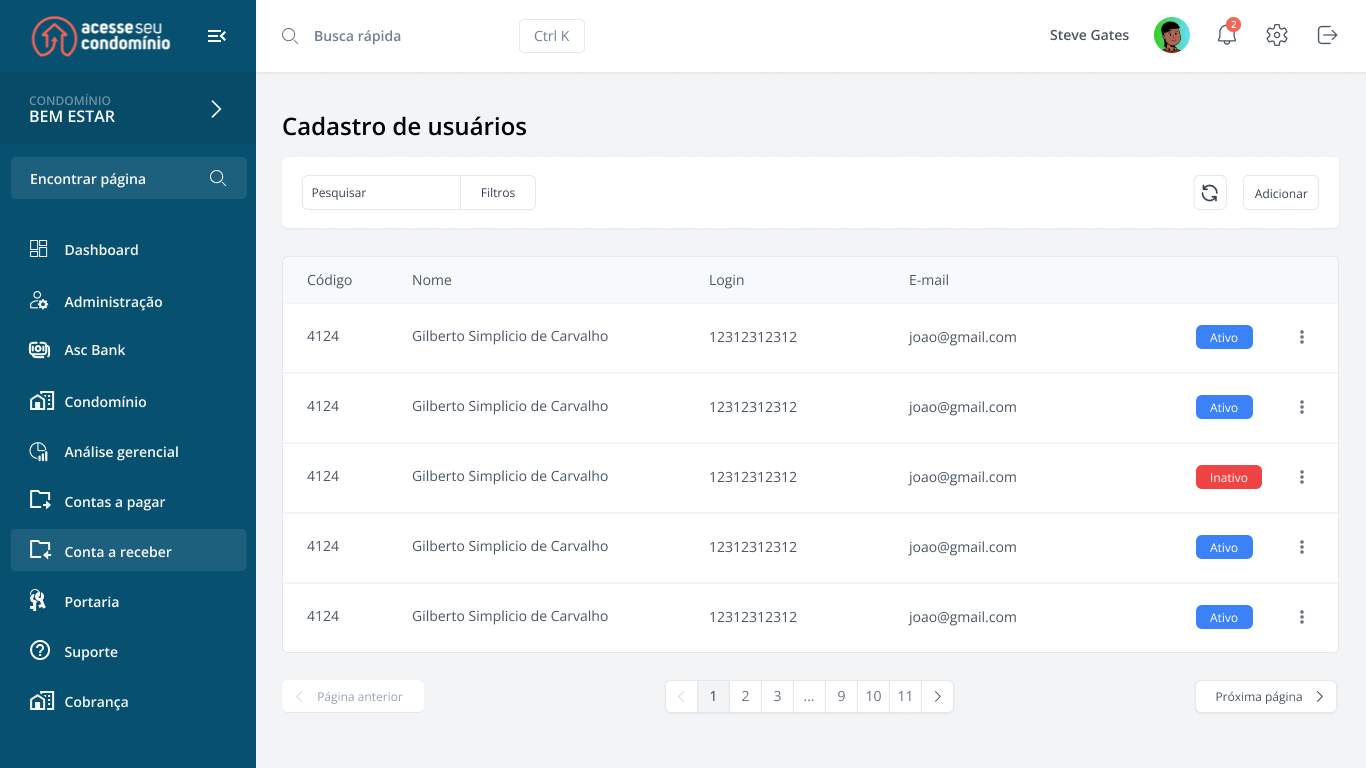Open settings gear icon in header
1366x768 pixels.
[x=1277, y=35]
